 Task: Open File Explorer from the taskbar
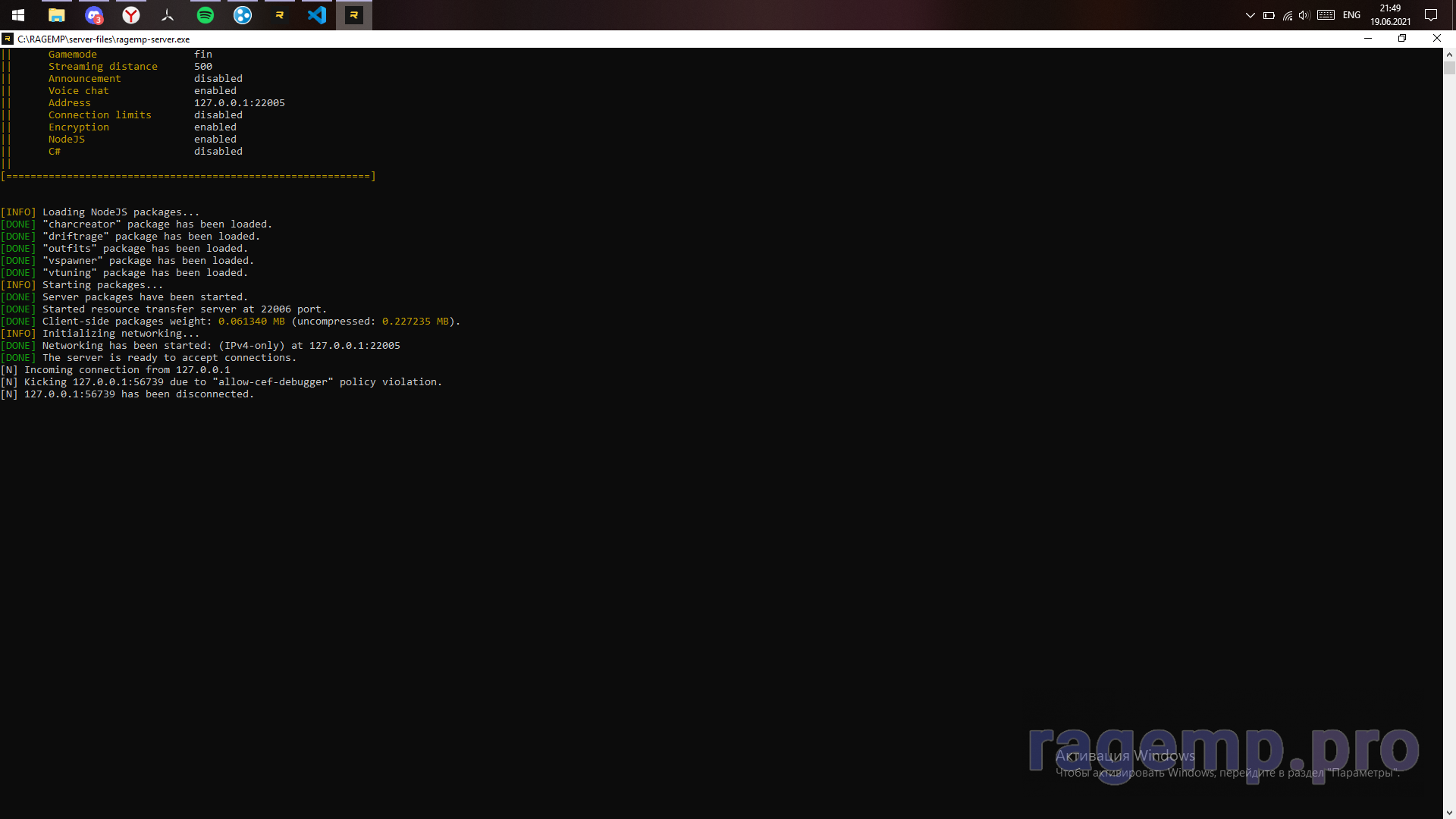[56, 14]
